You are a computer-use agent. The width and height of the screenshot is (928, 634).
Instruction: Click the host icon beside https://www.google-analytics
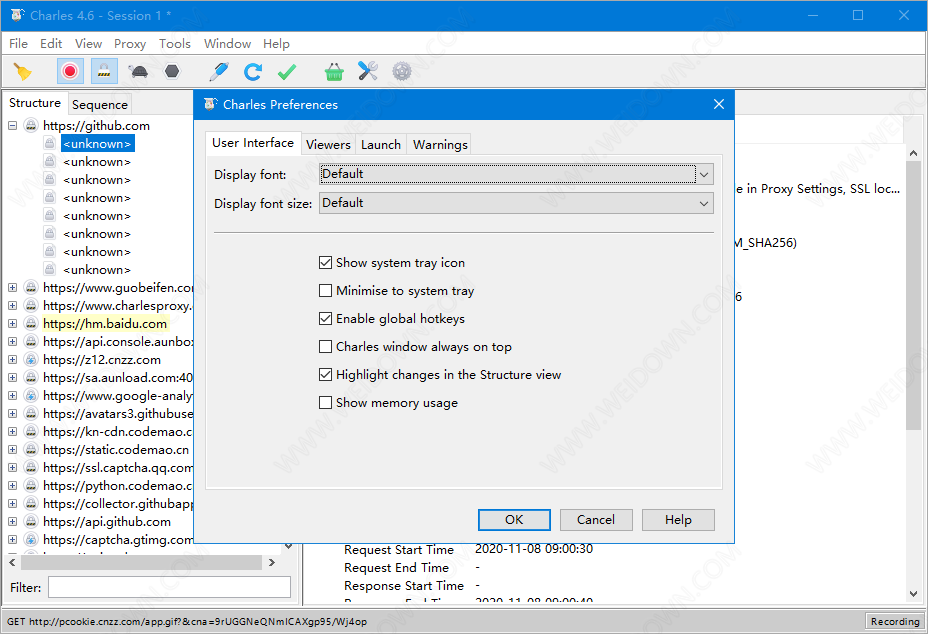(x=31, y=395)
